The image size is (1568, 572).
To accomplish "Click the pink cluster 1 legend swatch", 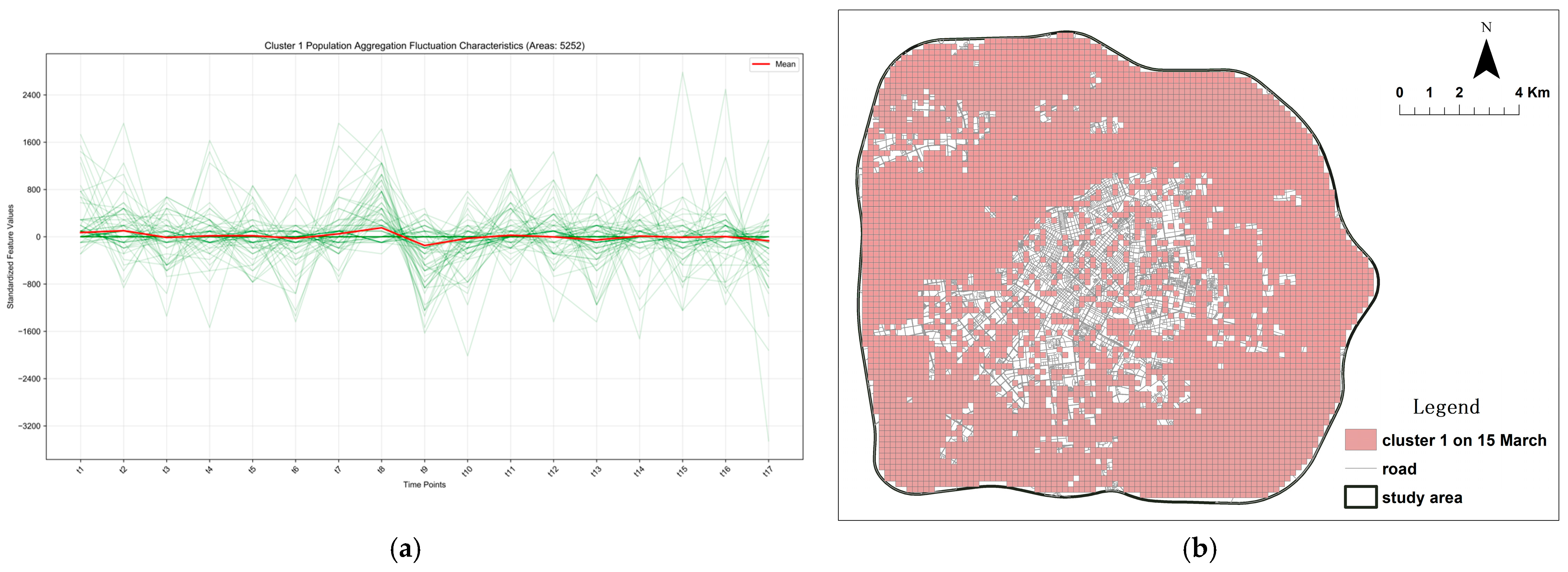I will pos(1360,439).
